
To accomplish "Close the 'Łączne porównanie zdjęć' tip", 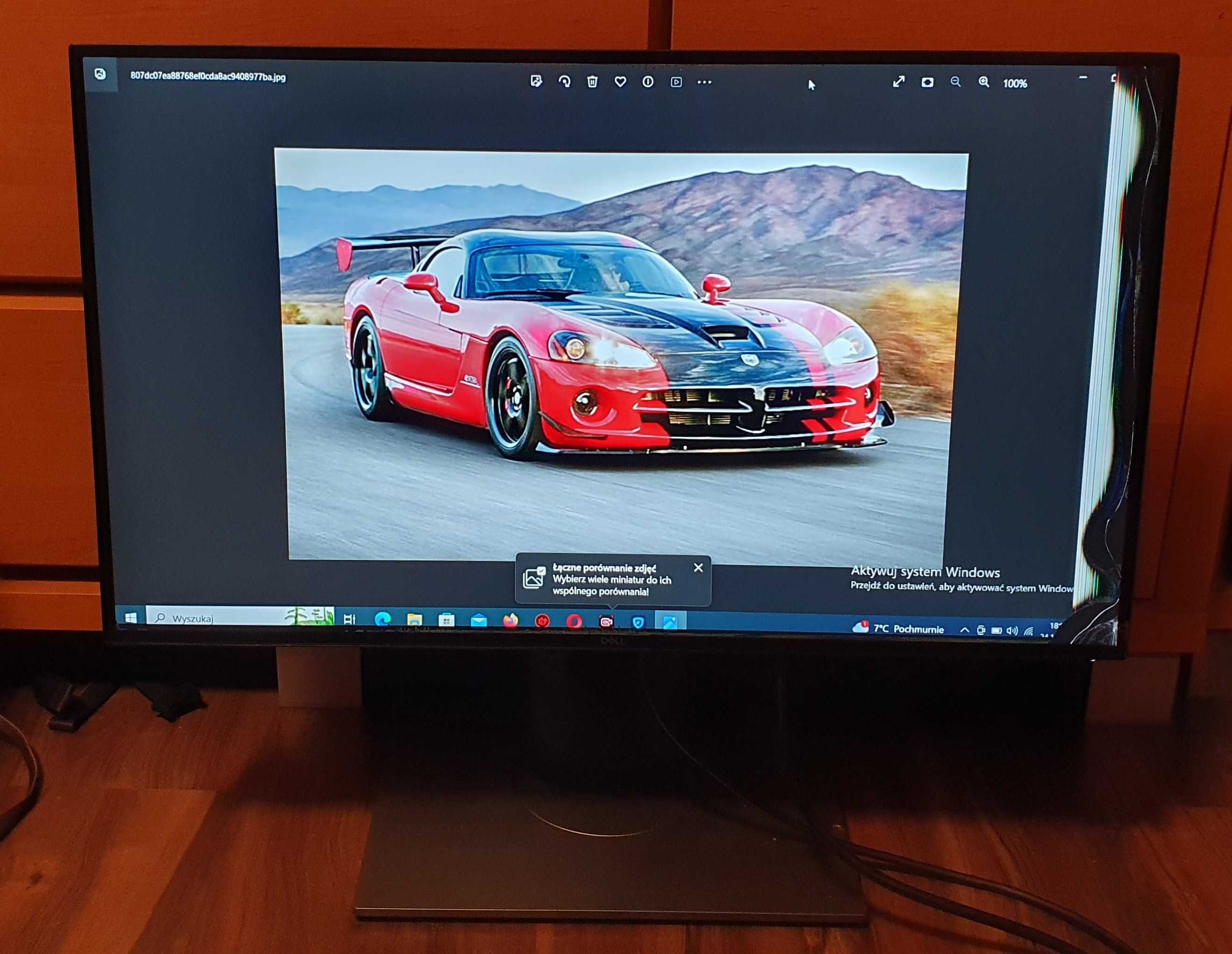I will tap(698, 568).
